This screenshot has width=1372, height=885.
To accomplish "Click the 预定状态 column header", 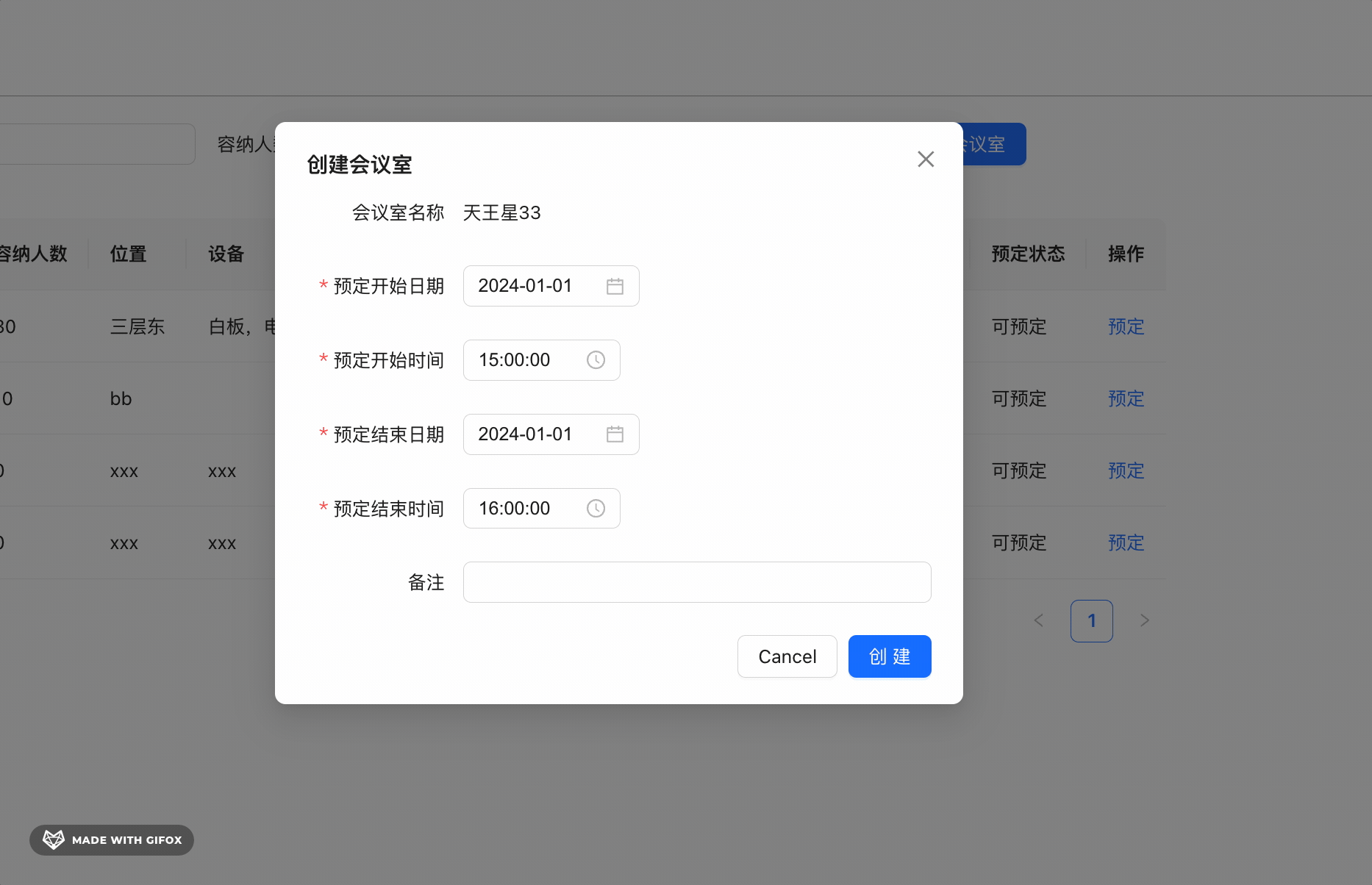I will tap(1027, 254).
